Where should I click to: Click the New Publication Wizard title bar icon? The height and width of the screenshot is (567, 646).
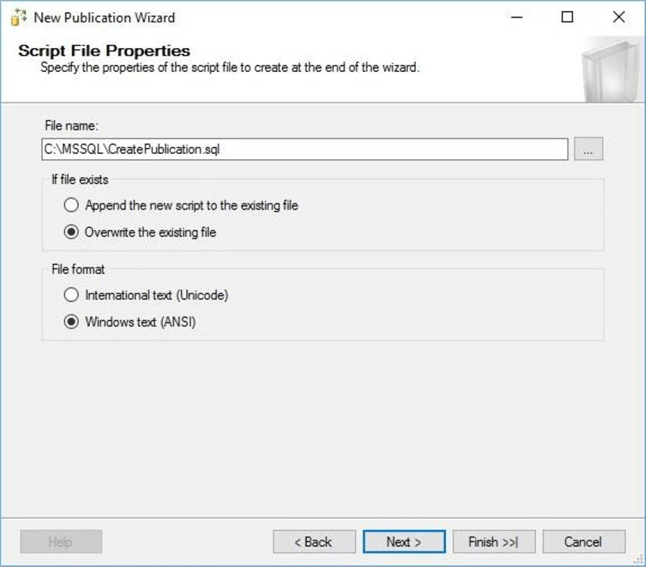point(18,17)
